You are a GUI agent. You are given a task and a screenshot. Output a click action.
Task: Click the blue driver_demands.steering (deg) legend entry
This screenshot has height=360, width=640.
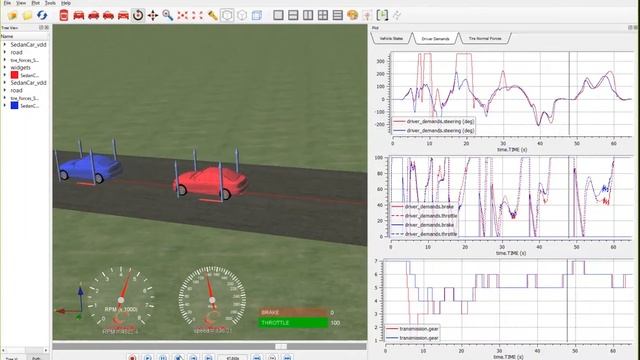click(x=433, y=131)
